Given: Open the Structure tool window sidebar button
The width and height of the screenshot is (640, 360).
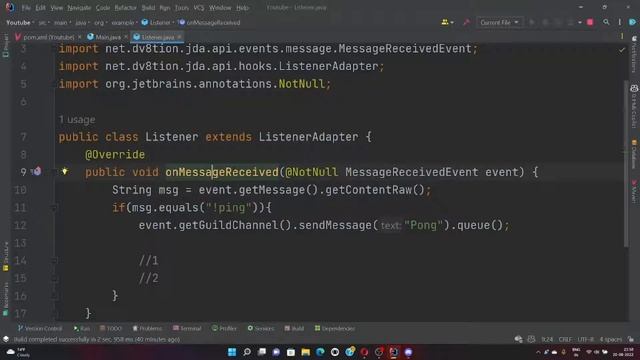Looking at the screenshot, I should 5,257.
